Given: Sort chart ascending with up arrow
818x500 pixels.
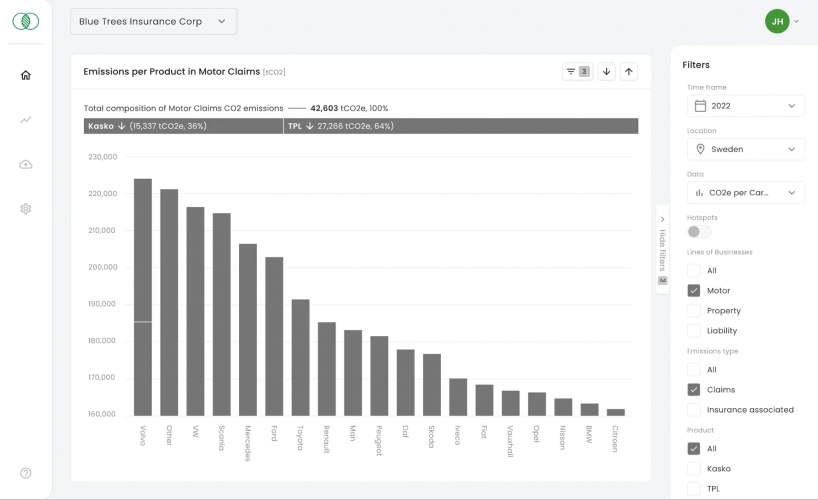Looking at the screenshot, I should point(629,71).
